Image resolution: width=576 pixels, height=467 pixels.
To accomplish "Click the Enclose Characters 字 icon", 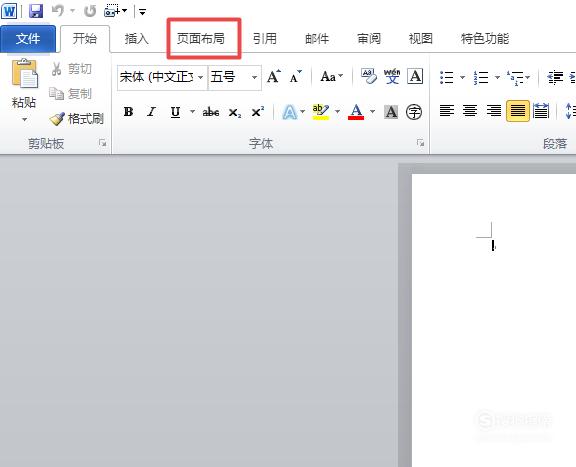I will (414, 112).
